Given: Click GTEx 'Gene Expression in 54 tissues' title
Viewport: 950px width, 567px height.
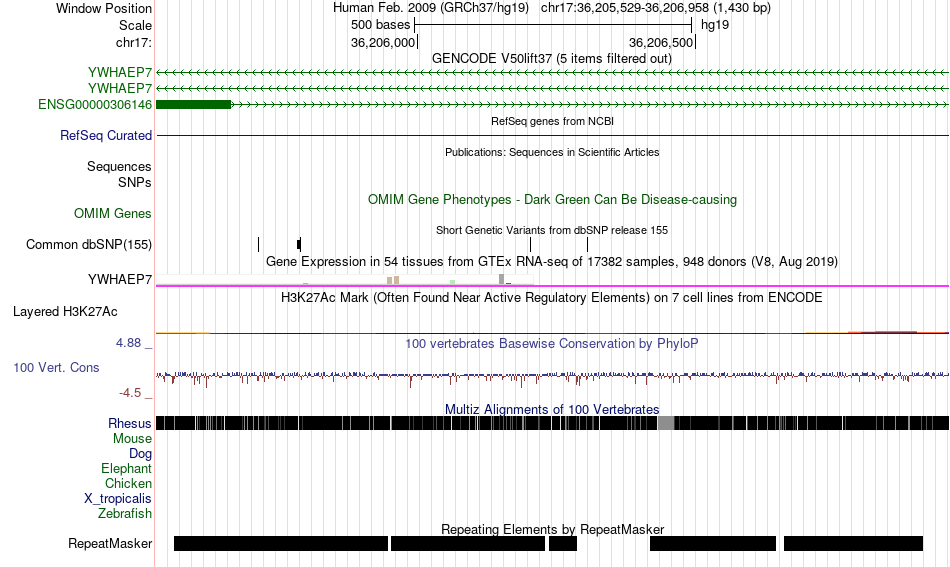Looking at the screenshot, I should coord(552,262).
